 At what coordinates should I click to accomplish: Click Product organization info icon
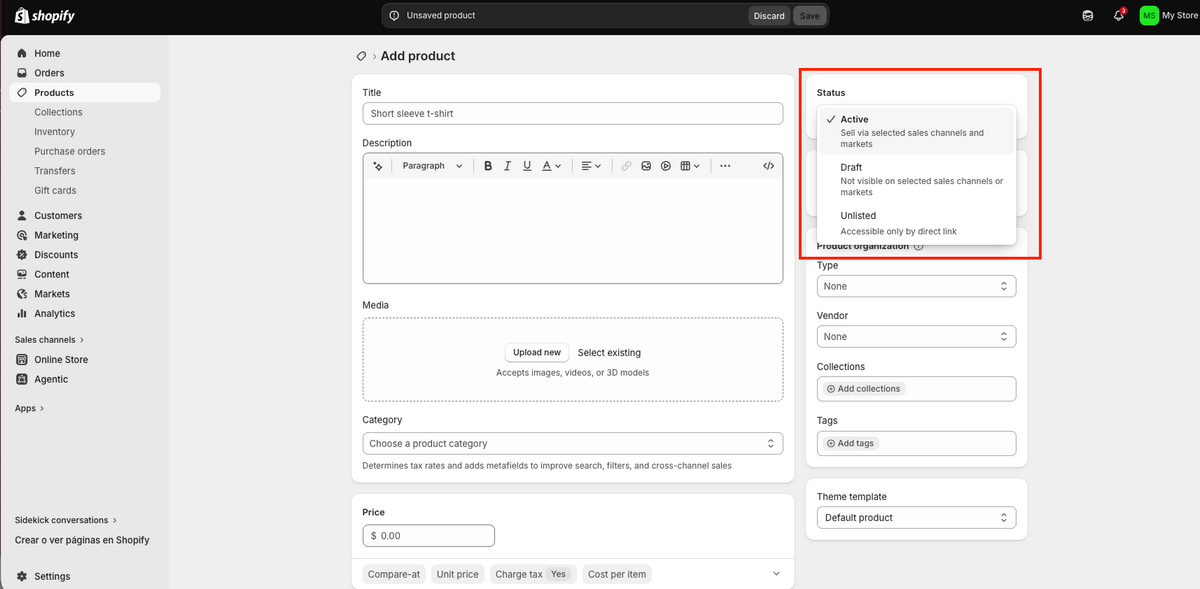918,246
